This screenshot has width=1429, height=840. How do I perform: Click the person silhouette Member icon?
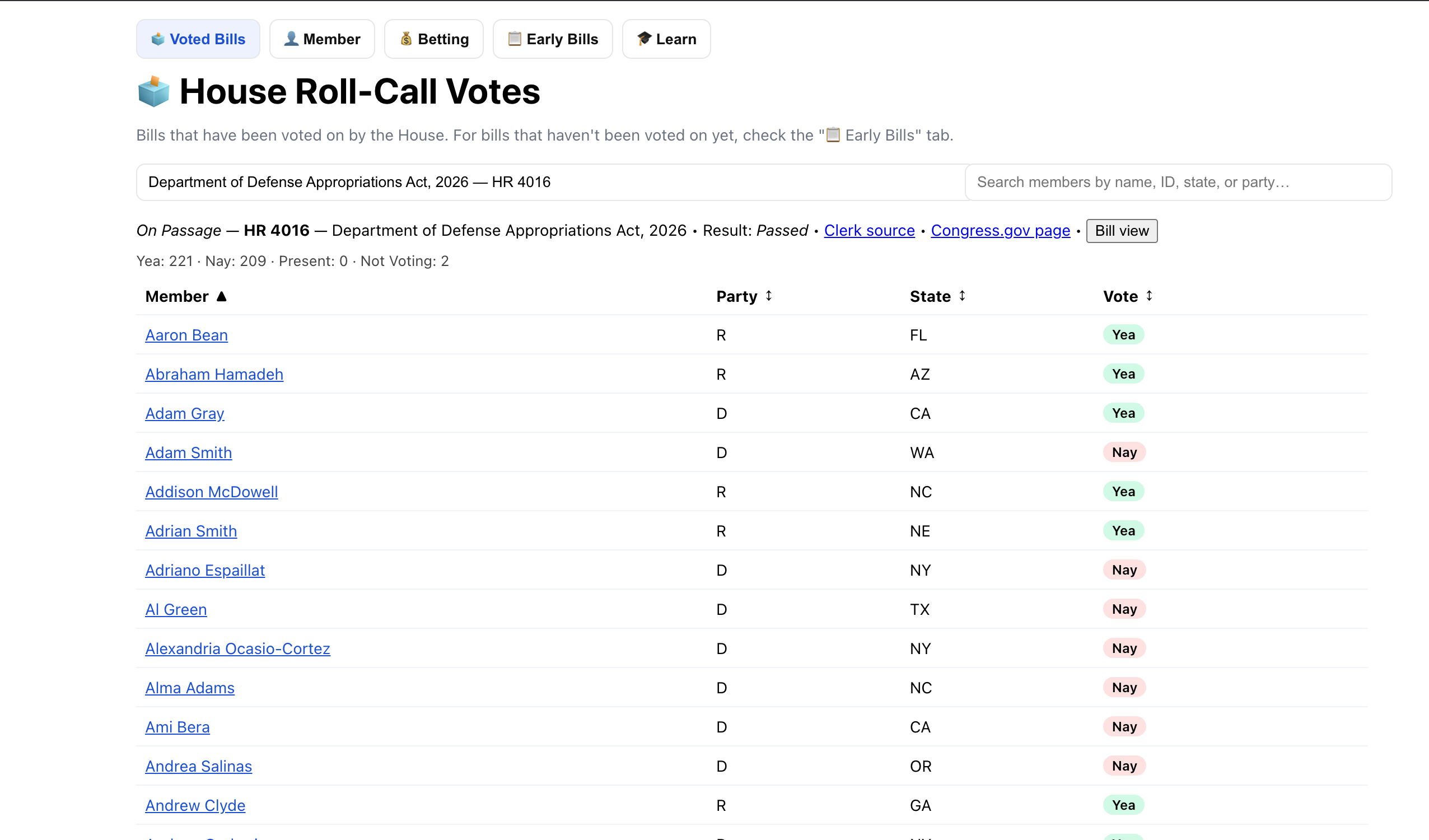[x=291, y=39]
